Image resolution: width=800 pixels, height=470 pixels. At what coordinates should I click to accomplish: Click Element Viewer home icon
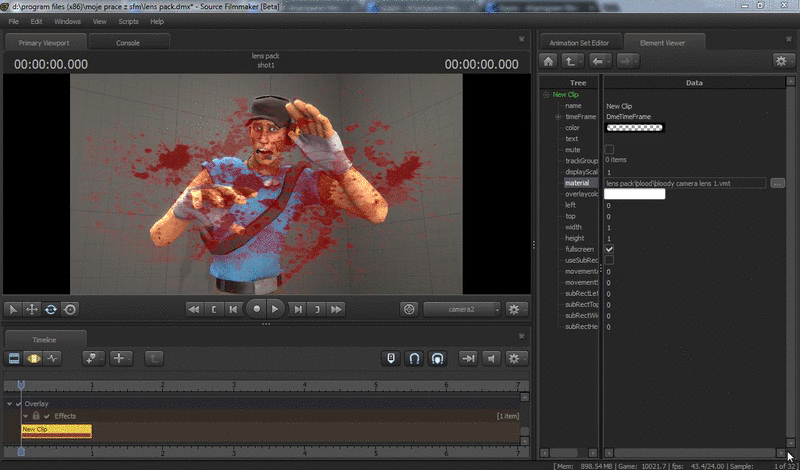point(549,61)
